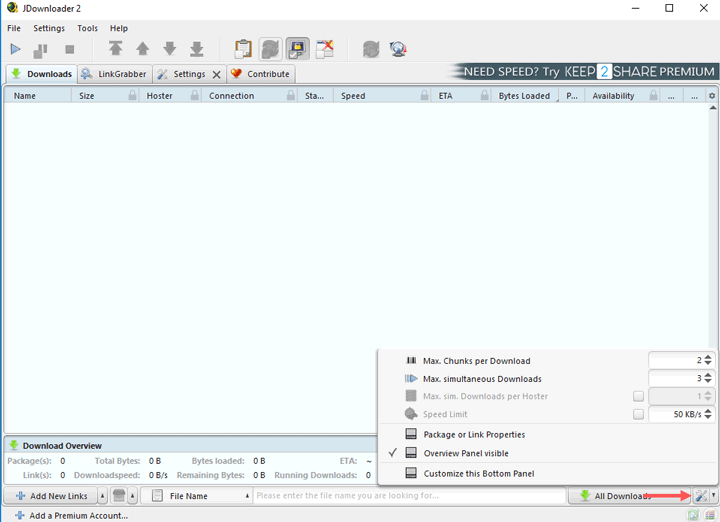Click the Download Overview green arrow icon
Viewport: 720px width, 522px height.
tap(14, 445)
